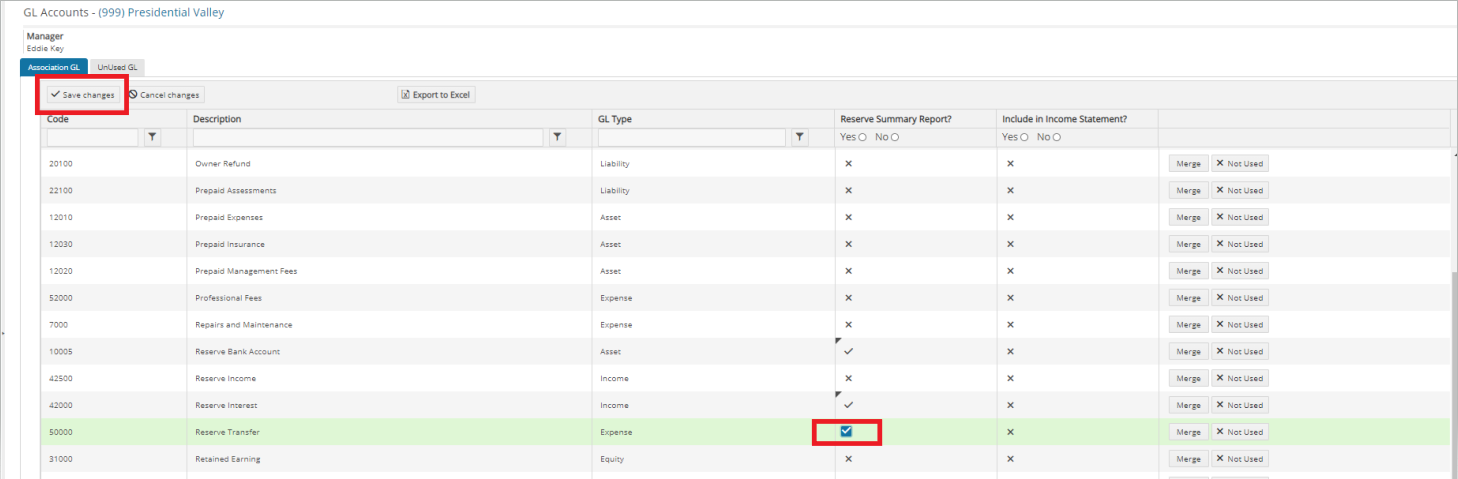
Task: Click the Reserve Bank Account reserve summary checkmark
Action: click(x=848, y=351)
